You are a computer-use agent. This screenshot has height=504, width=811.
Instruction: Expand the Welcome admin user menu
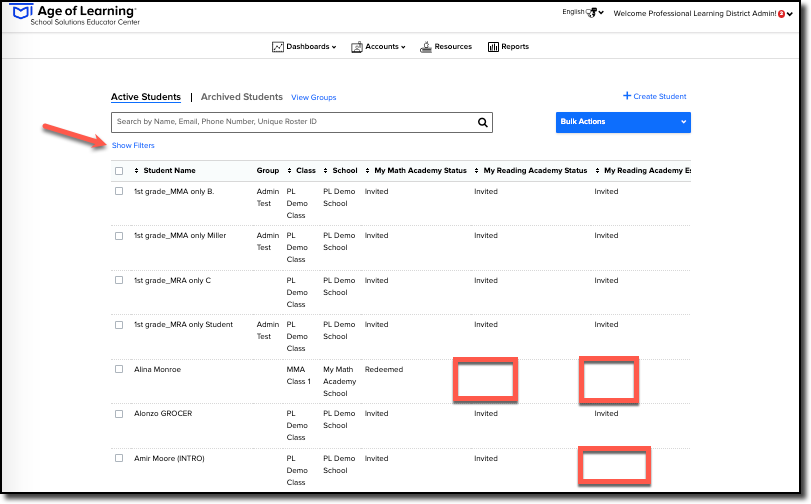coord(702,13)
